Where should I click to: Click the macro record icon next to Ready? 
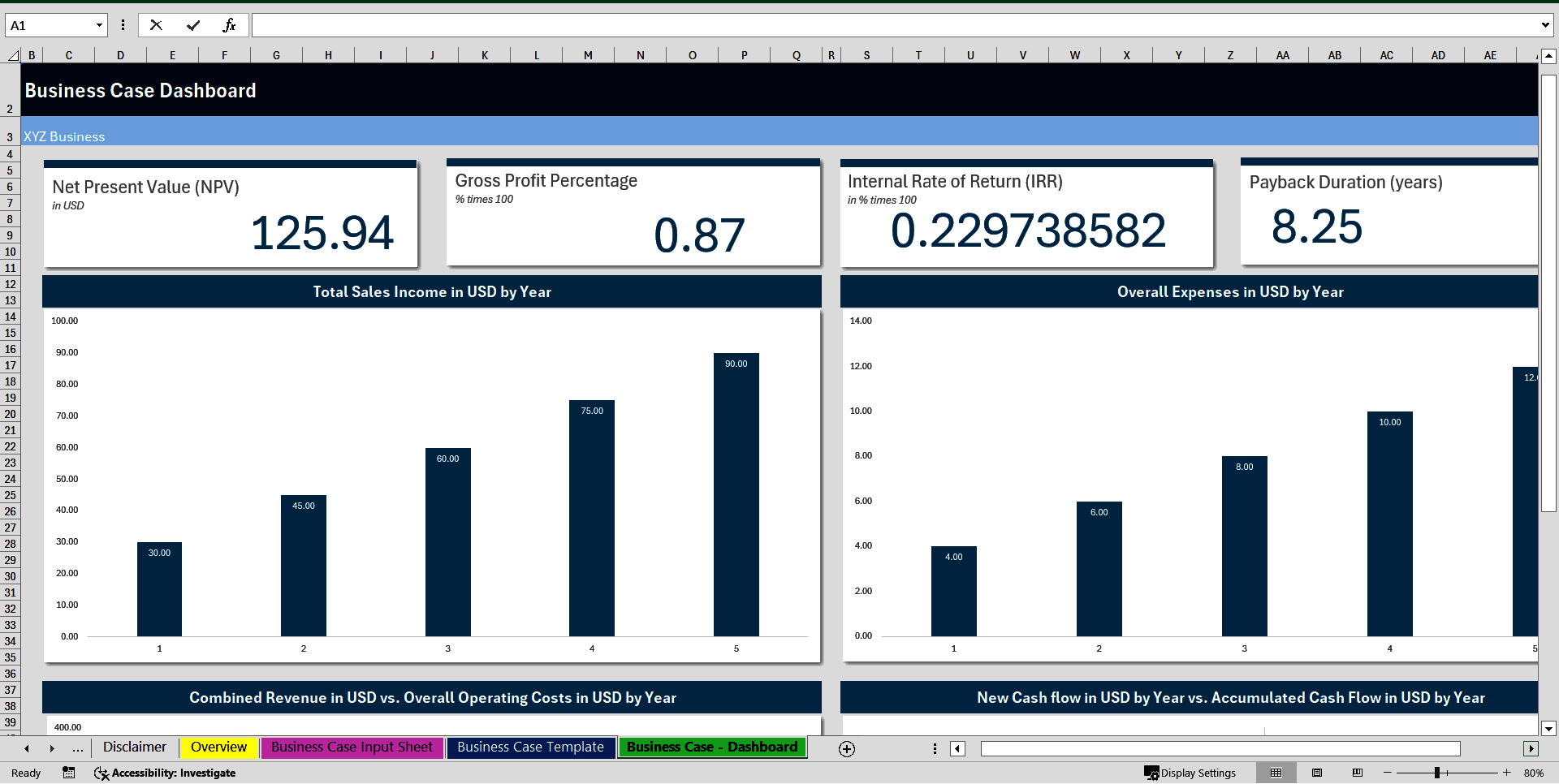click(x=68, y=773)
